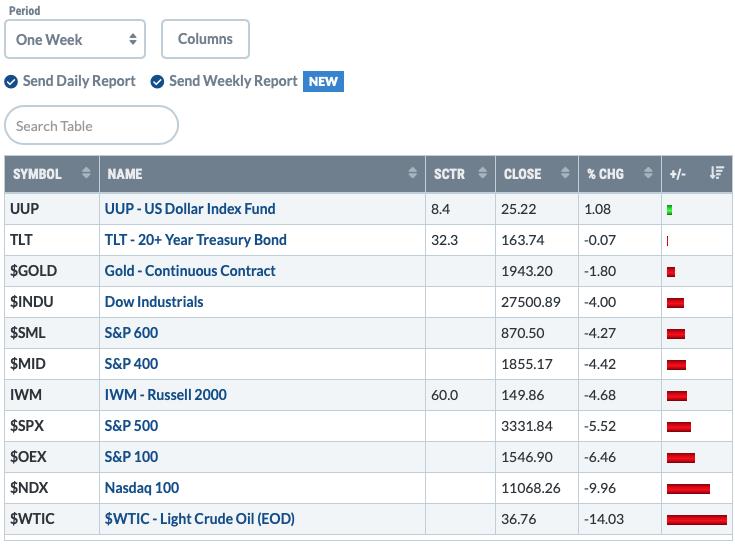Open the Dow Industrials link
Image resolution: width=735 pixels, height=544 pixels.
[x=154, y=302]
